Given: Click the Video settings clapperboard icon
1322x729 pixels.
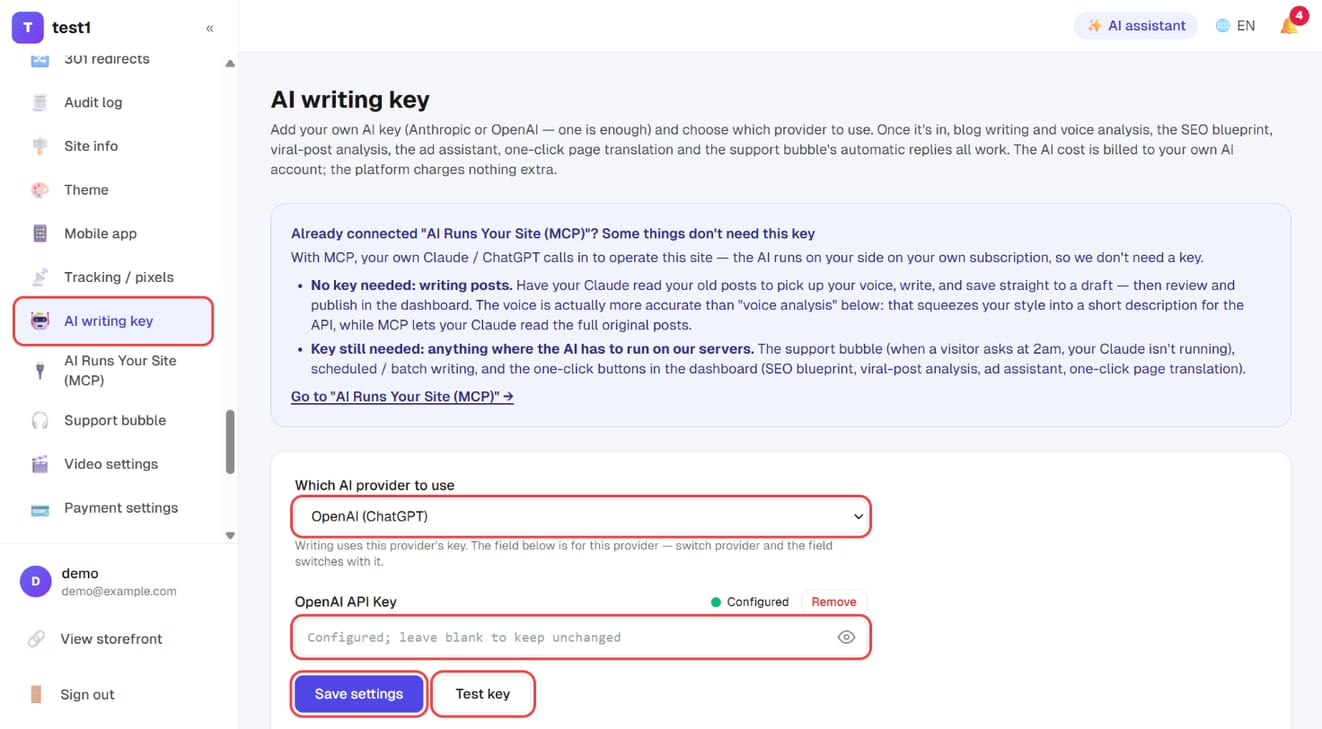Looking at the screenshot, I should pos(40,464).
